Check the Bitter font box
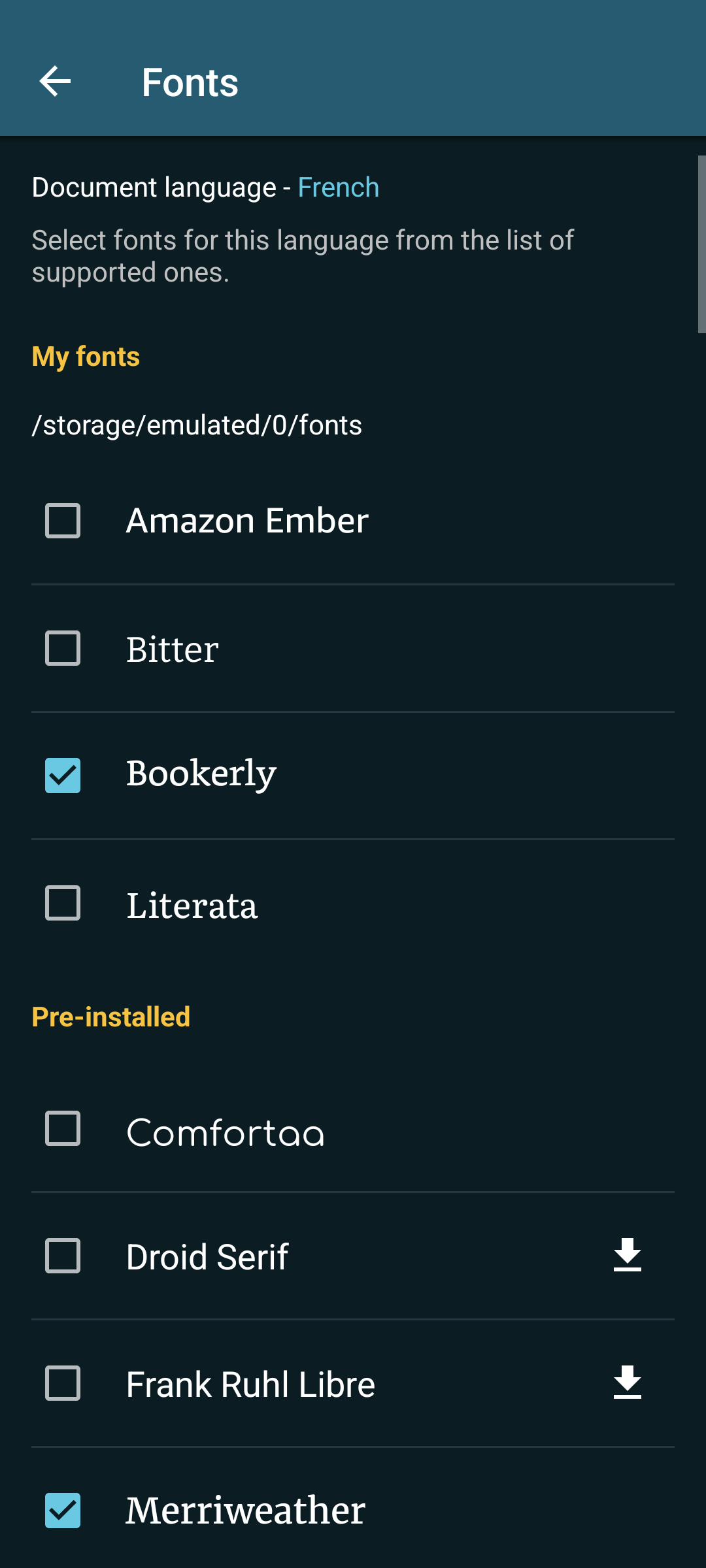 pos(63,648)
